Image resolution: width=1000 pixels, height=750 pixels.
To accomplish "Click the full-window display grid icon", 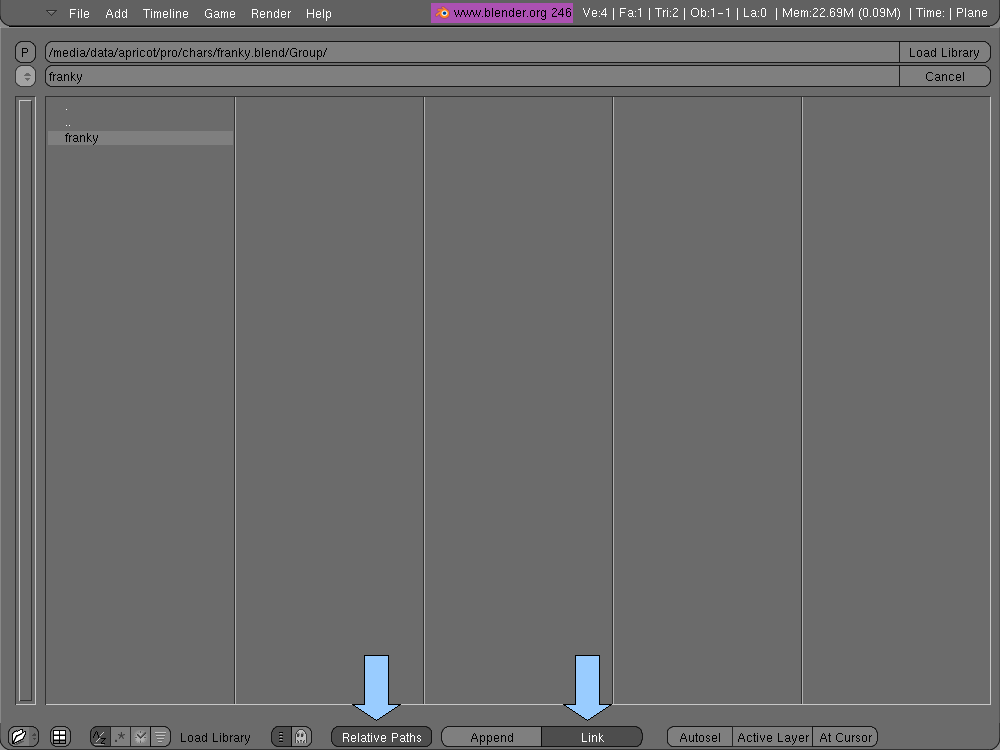I will tap(60, 737).
